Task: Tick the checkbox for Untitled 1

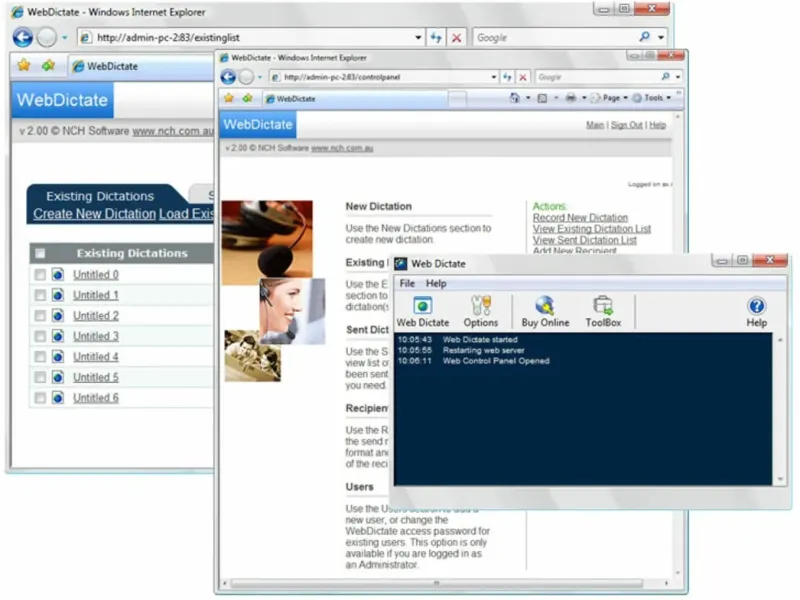Action: tap(40, 295)
